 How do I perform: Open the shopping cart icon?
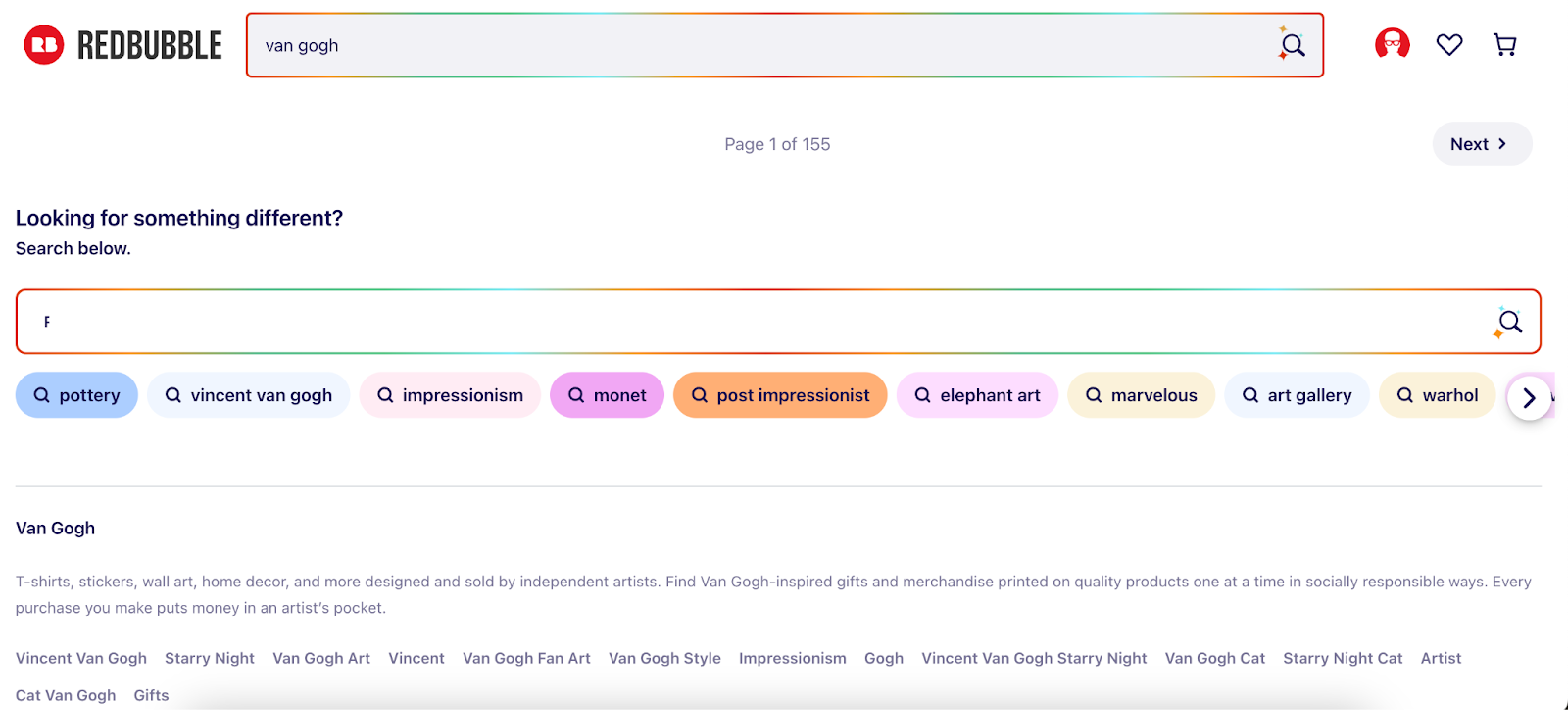click(1505, 44)
